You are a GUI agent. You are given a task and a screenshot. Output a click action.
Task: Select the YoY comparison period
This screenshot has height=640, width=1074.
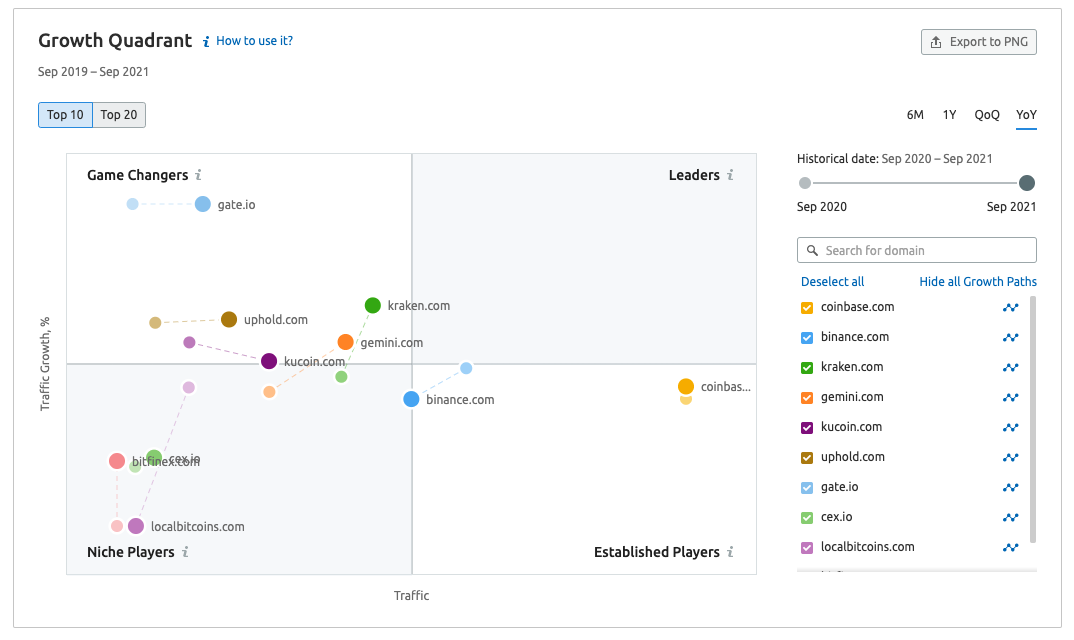pos(1026,115)
